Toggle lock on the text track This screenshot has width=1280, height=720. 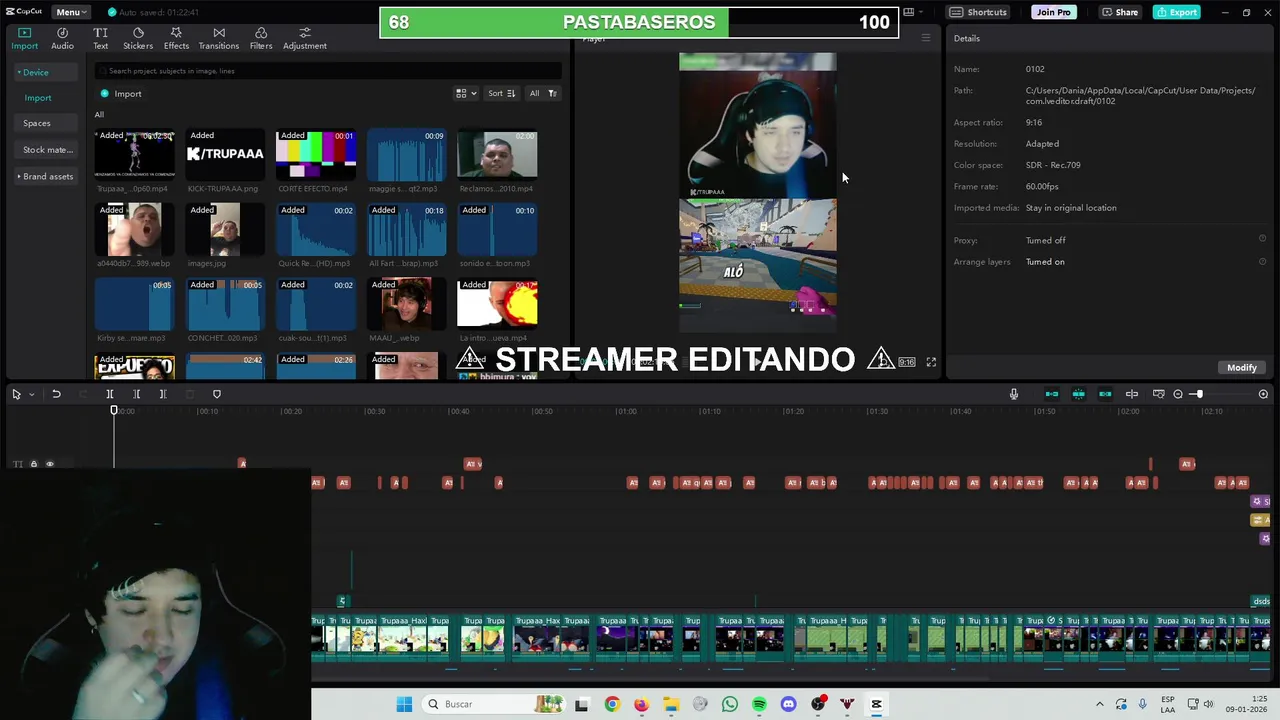point(33,464)
